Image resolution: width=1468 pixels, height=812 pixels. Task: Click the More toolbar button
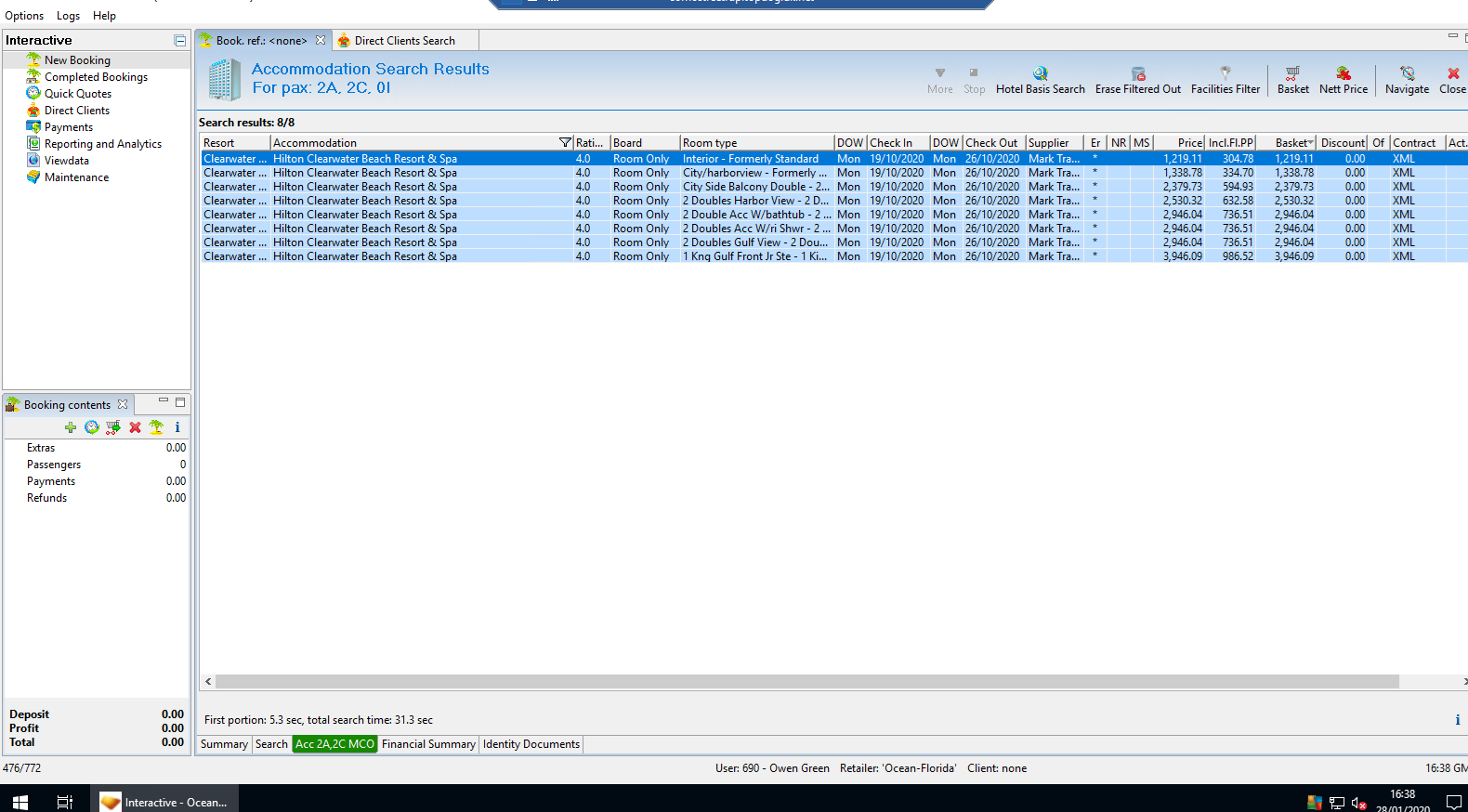(940, 80)
